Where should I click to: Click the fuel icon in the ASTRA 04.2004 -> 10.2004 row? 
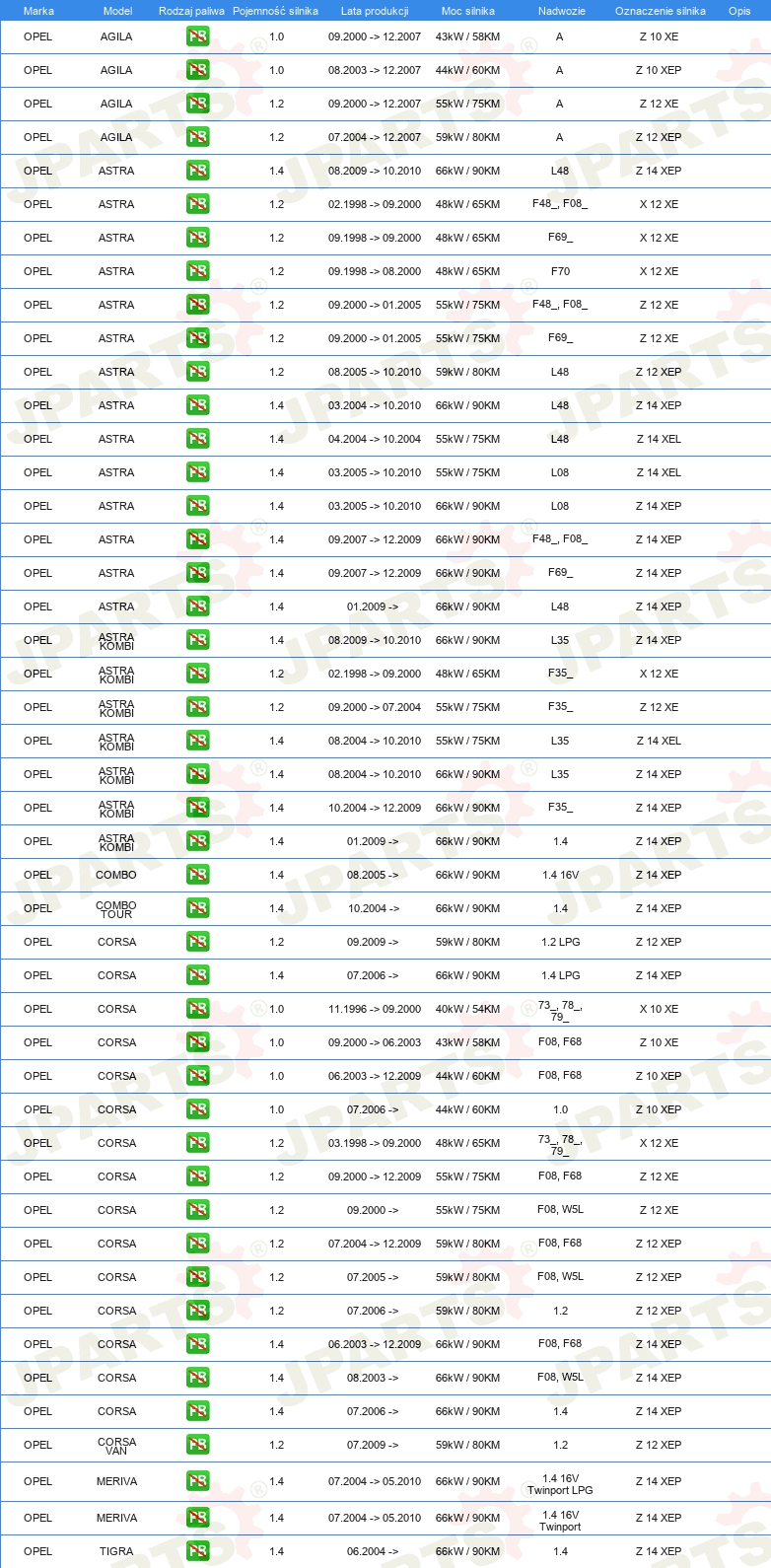click(197, 439)
